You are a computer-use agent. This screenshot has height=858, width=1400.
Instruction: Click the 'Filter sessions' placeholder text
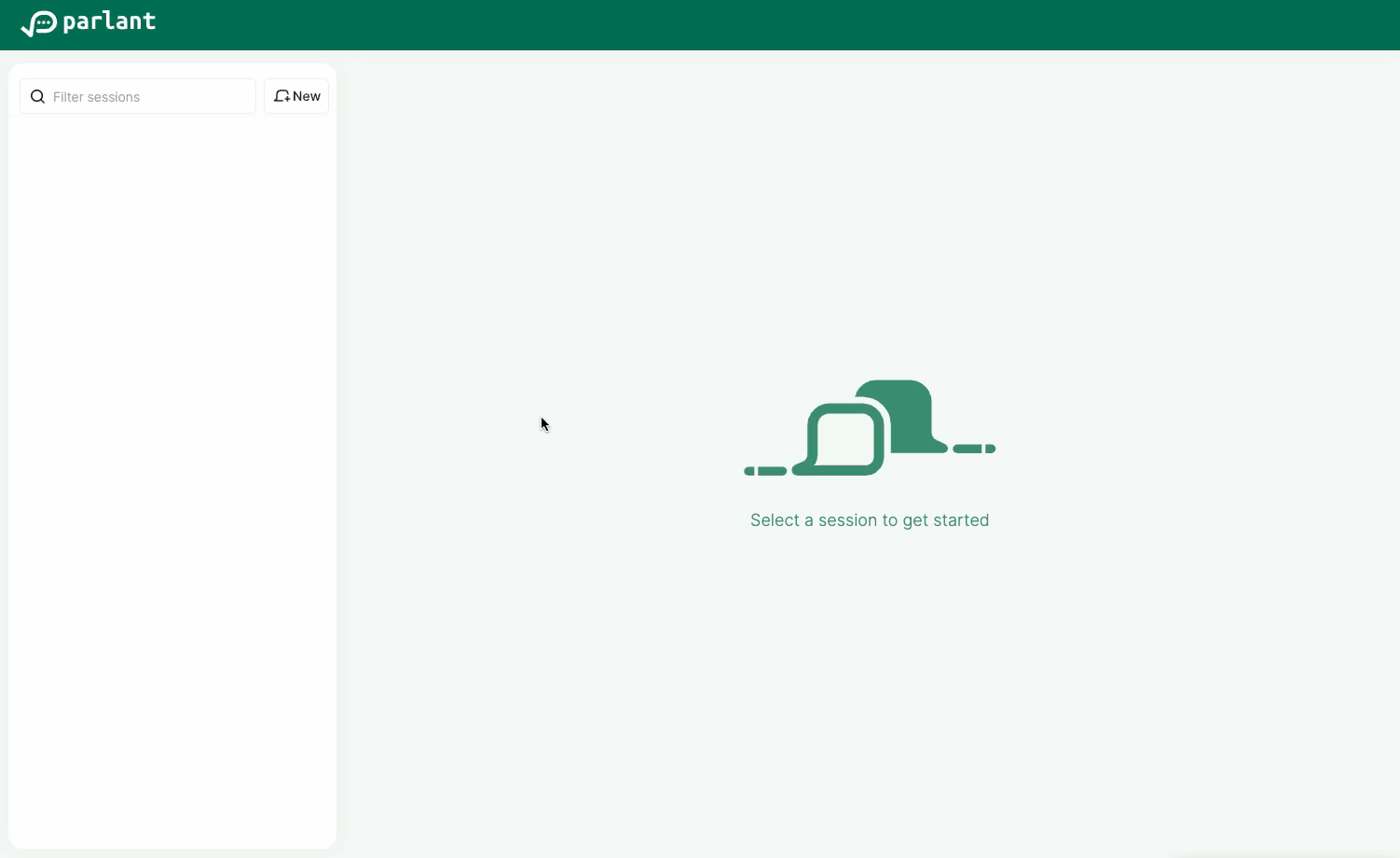96,97
